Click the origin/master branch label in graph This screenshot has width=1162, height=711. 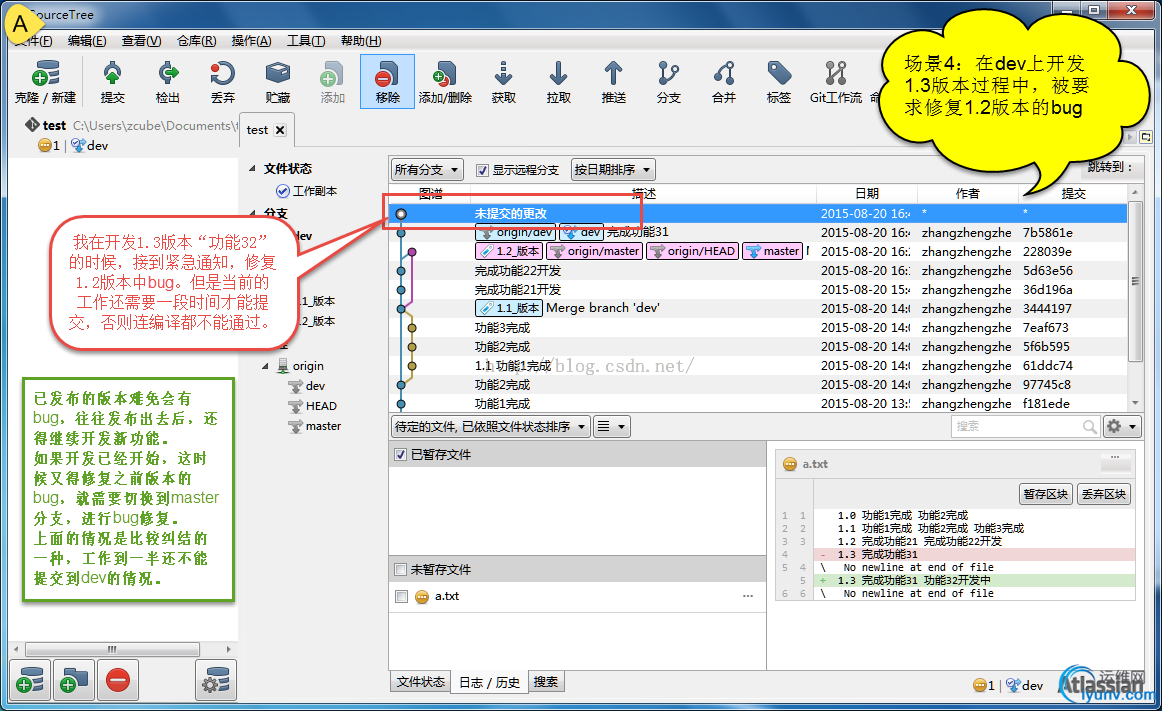[595, 251]
